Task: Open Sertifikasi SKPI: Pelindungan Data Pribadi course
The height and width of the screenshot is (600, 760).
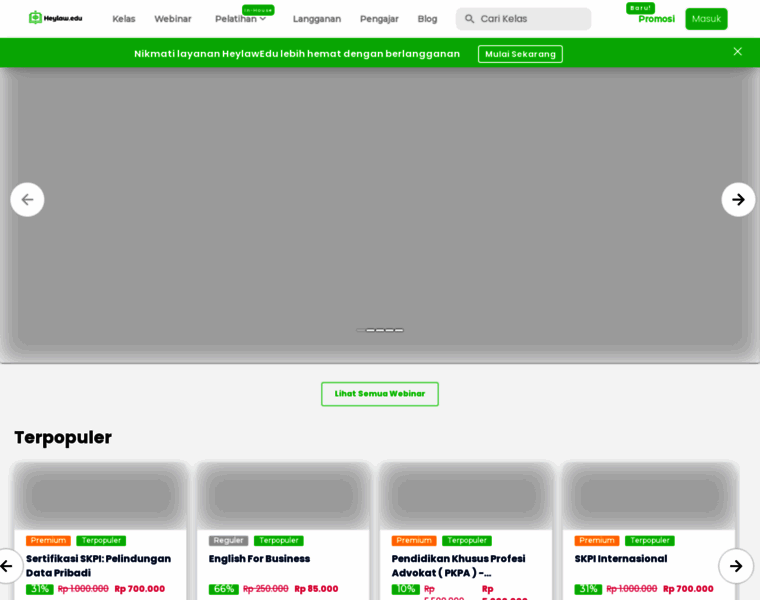Action: coord(98,566)
